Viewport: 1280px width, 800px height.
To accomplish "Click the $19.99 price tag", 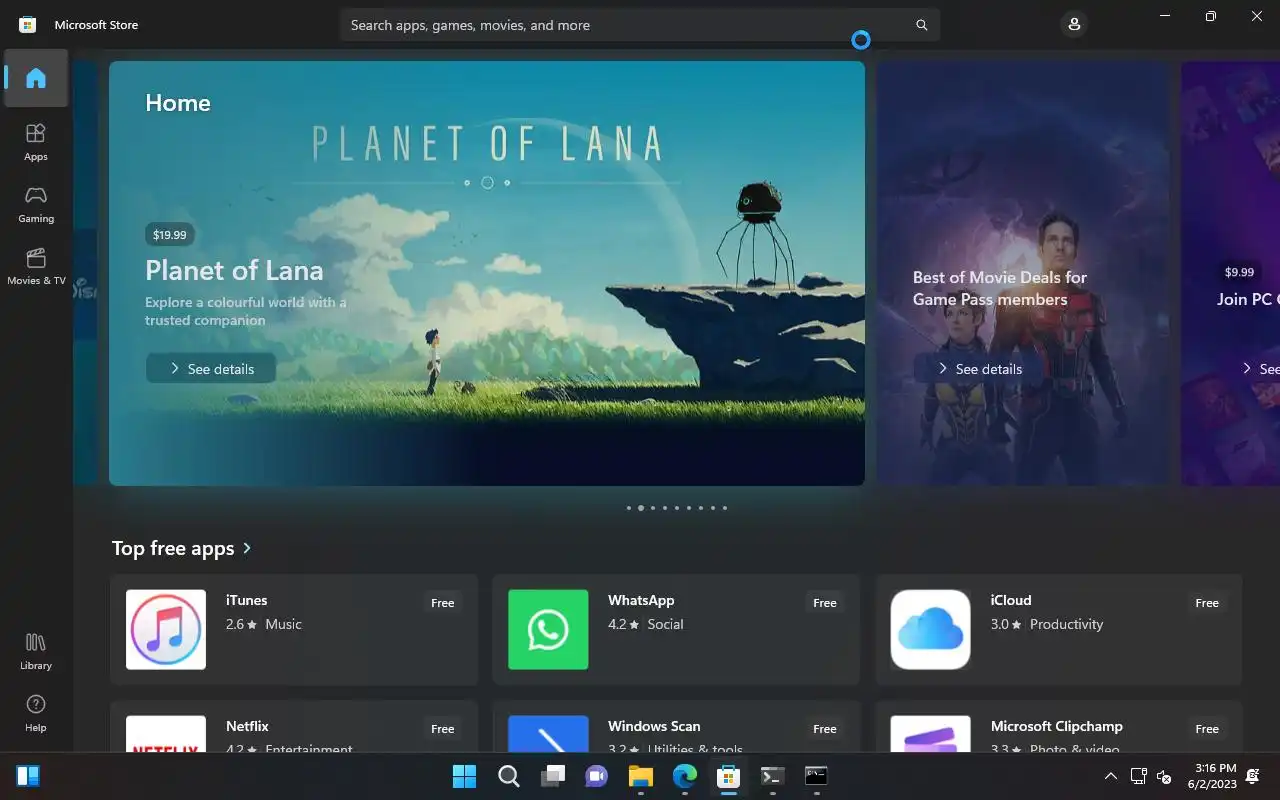I will (170, 235).
